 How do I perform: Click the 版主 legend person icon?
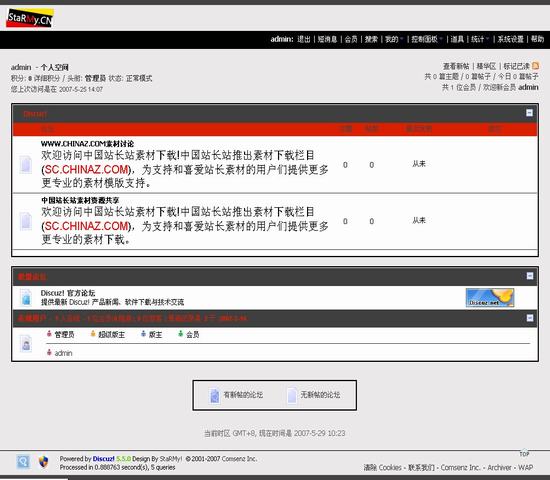143,334
